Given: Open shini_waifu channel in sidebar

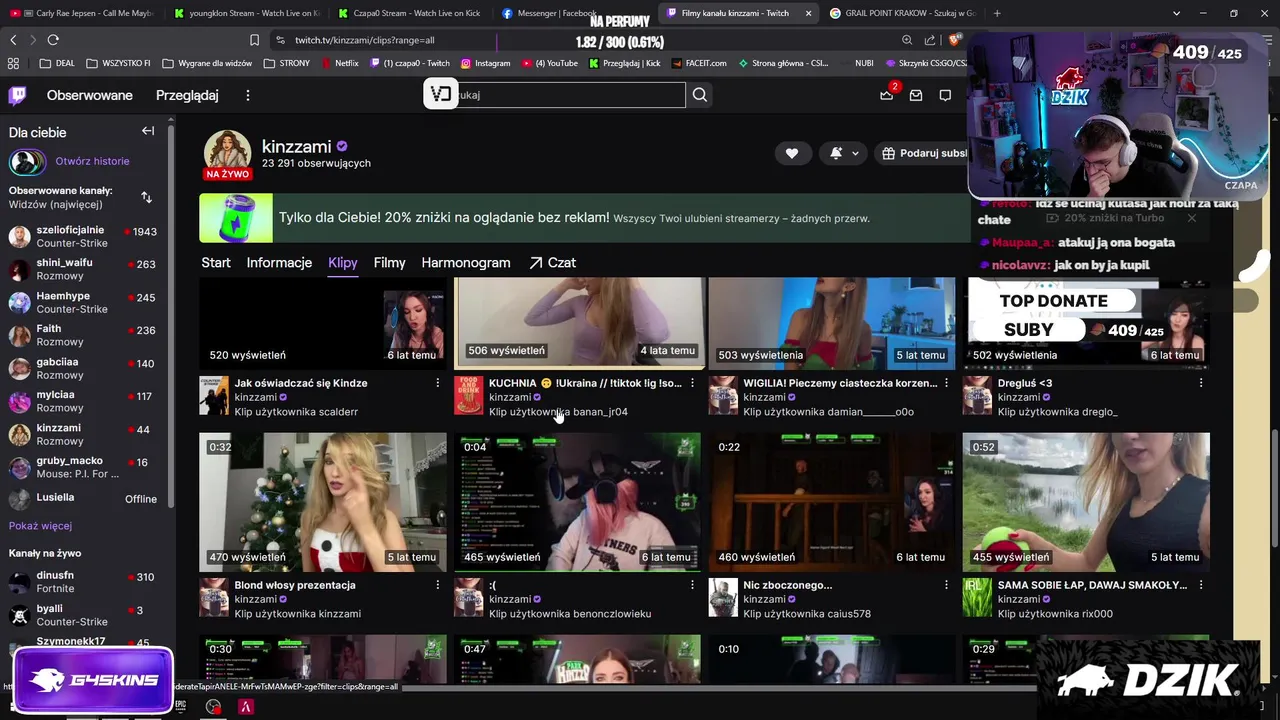Looking at the screenshot, I should (x=83, y=269).
